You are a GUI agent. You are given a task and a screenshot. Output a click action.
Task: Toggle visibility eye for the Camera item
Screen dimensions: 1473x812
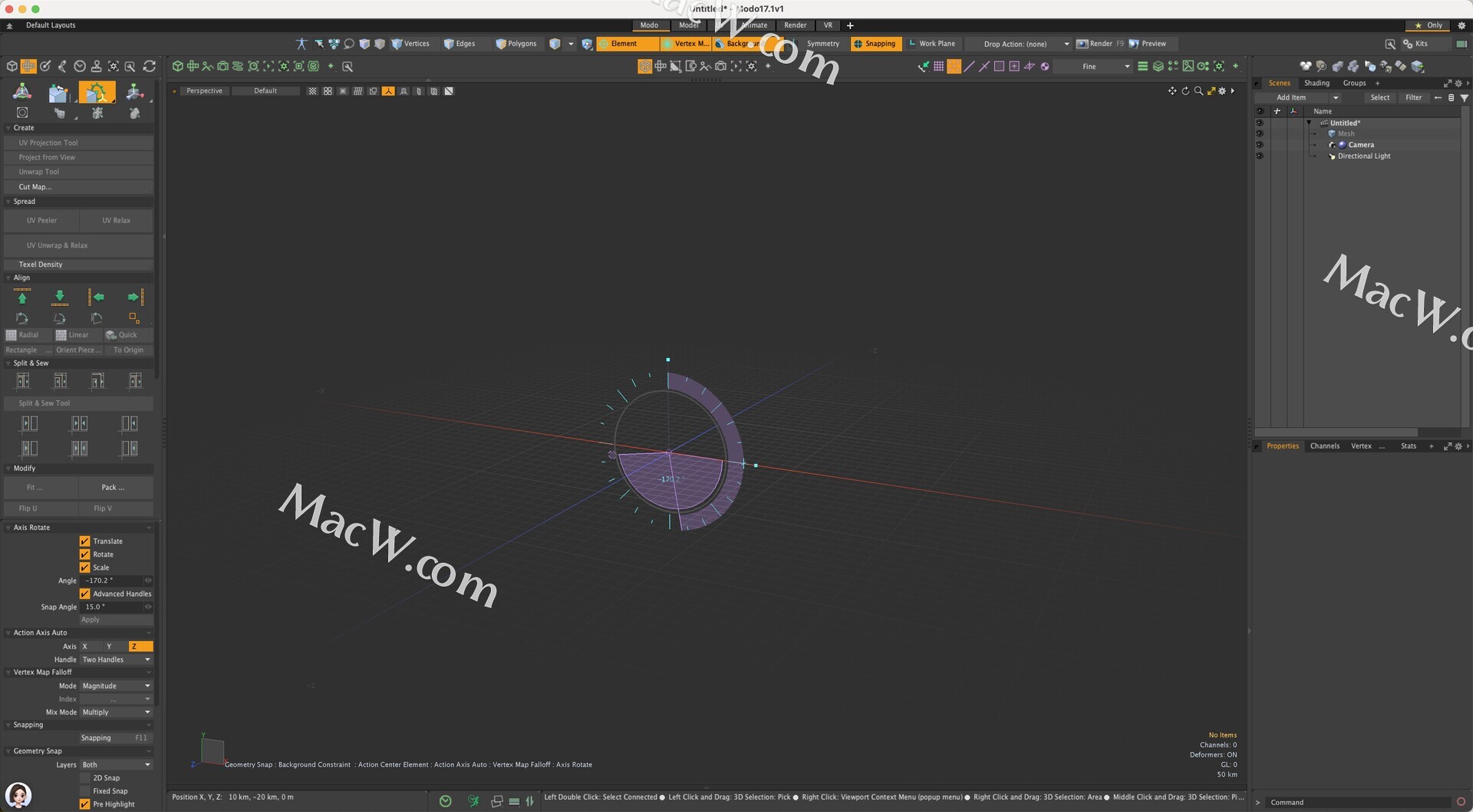click(x=1259, y=145)
